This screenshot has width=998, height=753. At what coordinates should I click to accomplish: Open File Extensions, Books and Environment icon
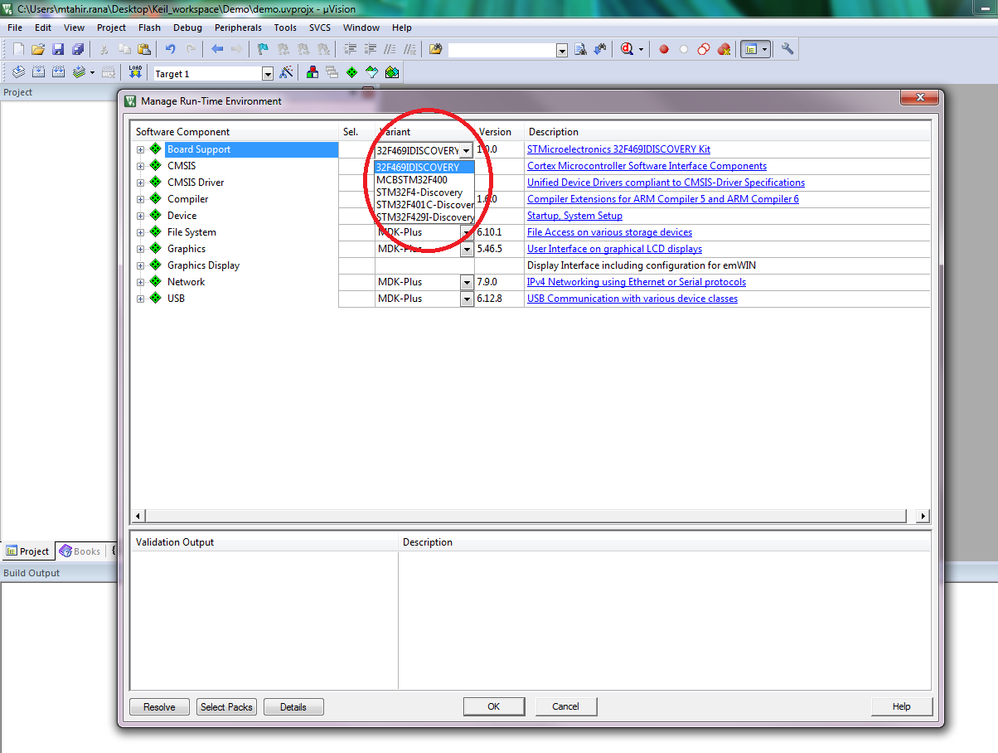(x=312, y=73)
